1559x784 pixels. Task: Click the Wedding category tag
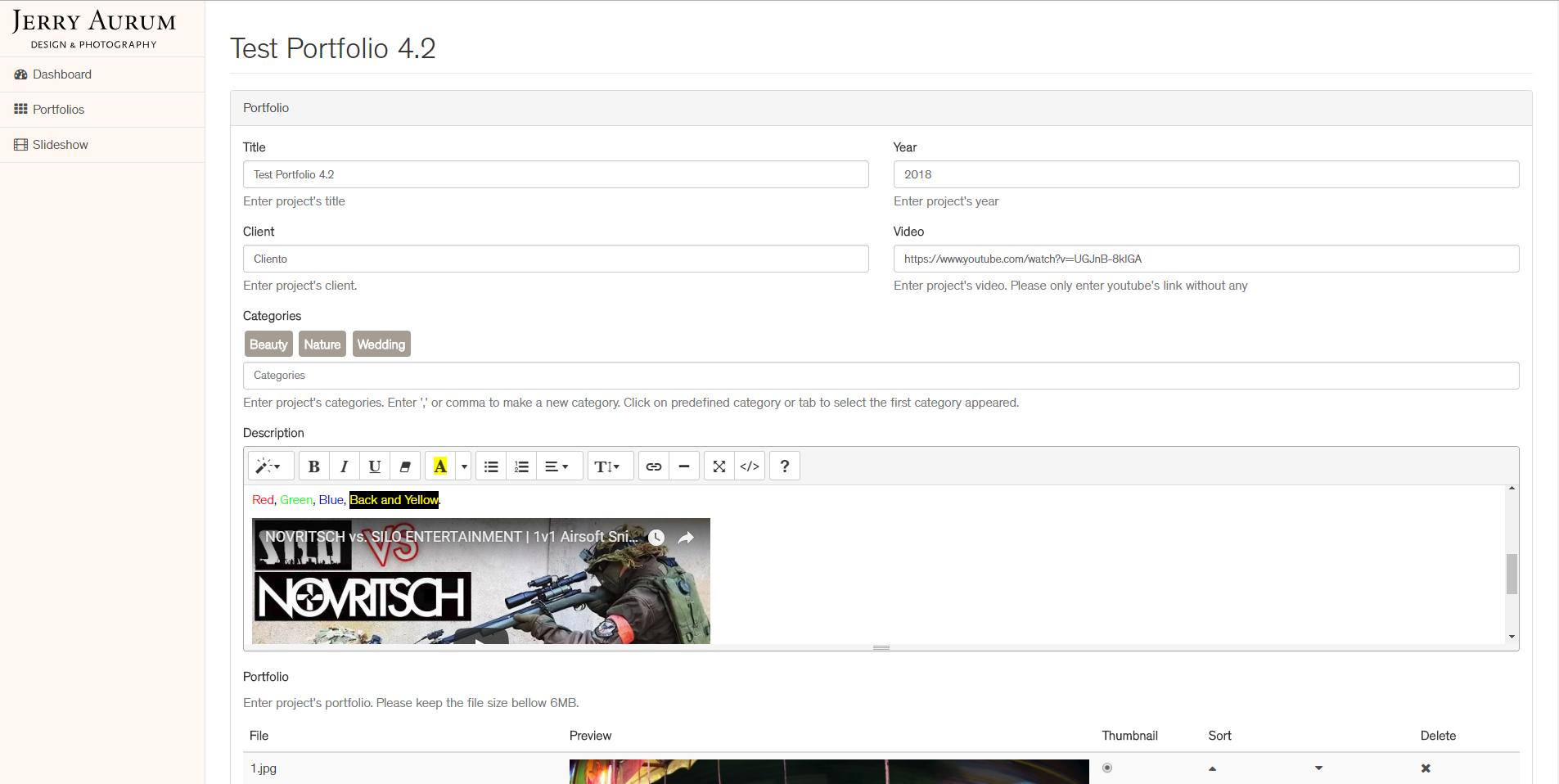pyautogui.click(x=381, y=345)
